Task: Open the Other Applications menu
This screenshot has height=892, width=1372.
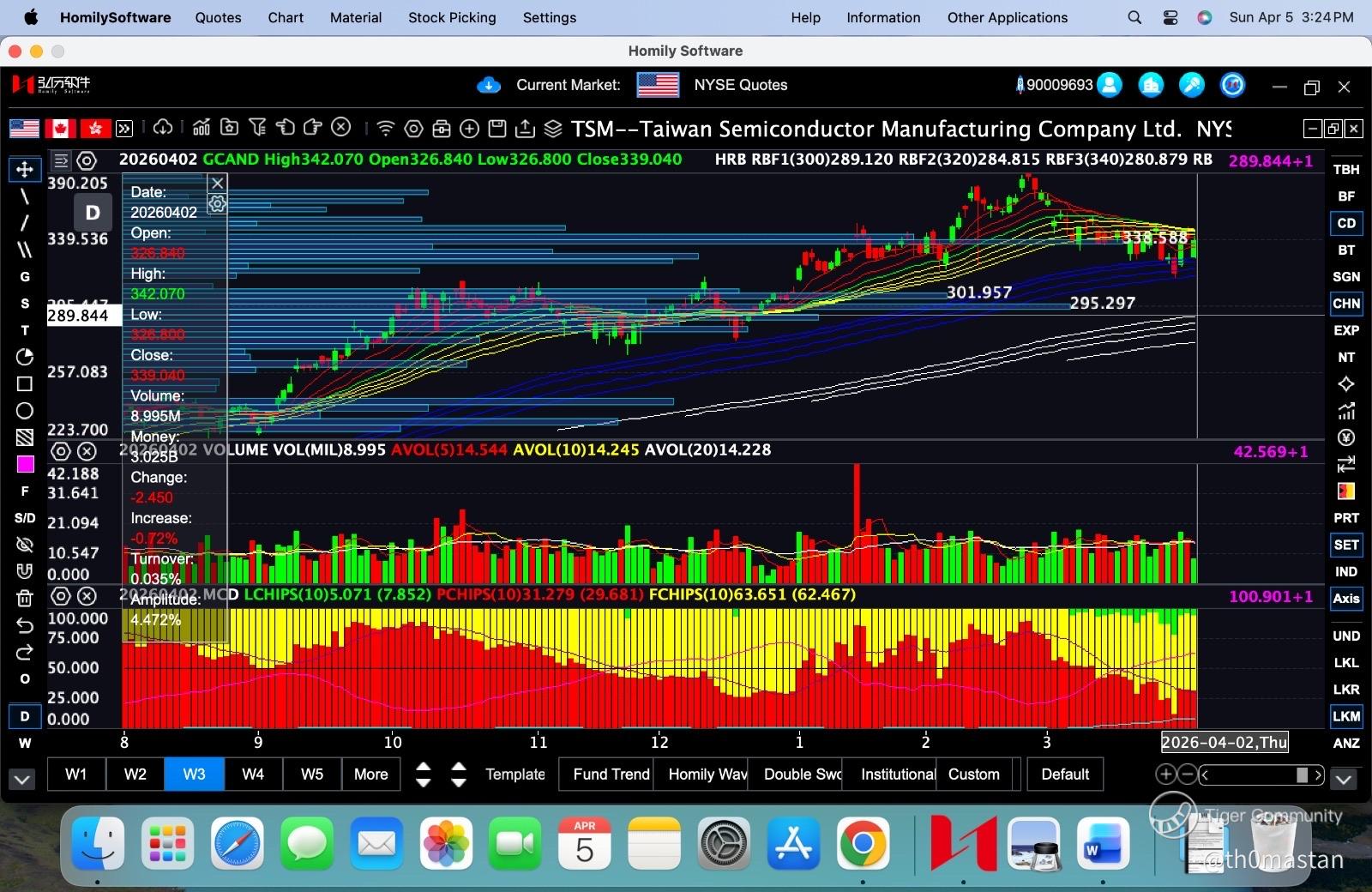Action: tap(1008, 17)
